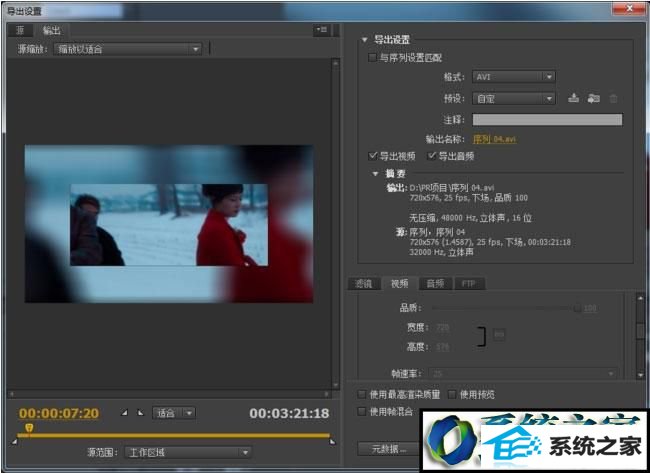Click the duration timecode 00:03:21:18
The height and width of the screenshot is (473, 650).
(x=289, y=413)
